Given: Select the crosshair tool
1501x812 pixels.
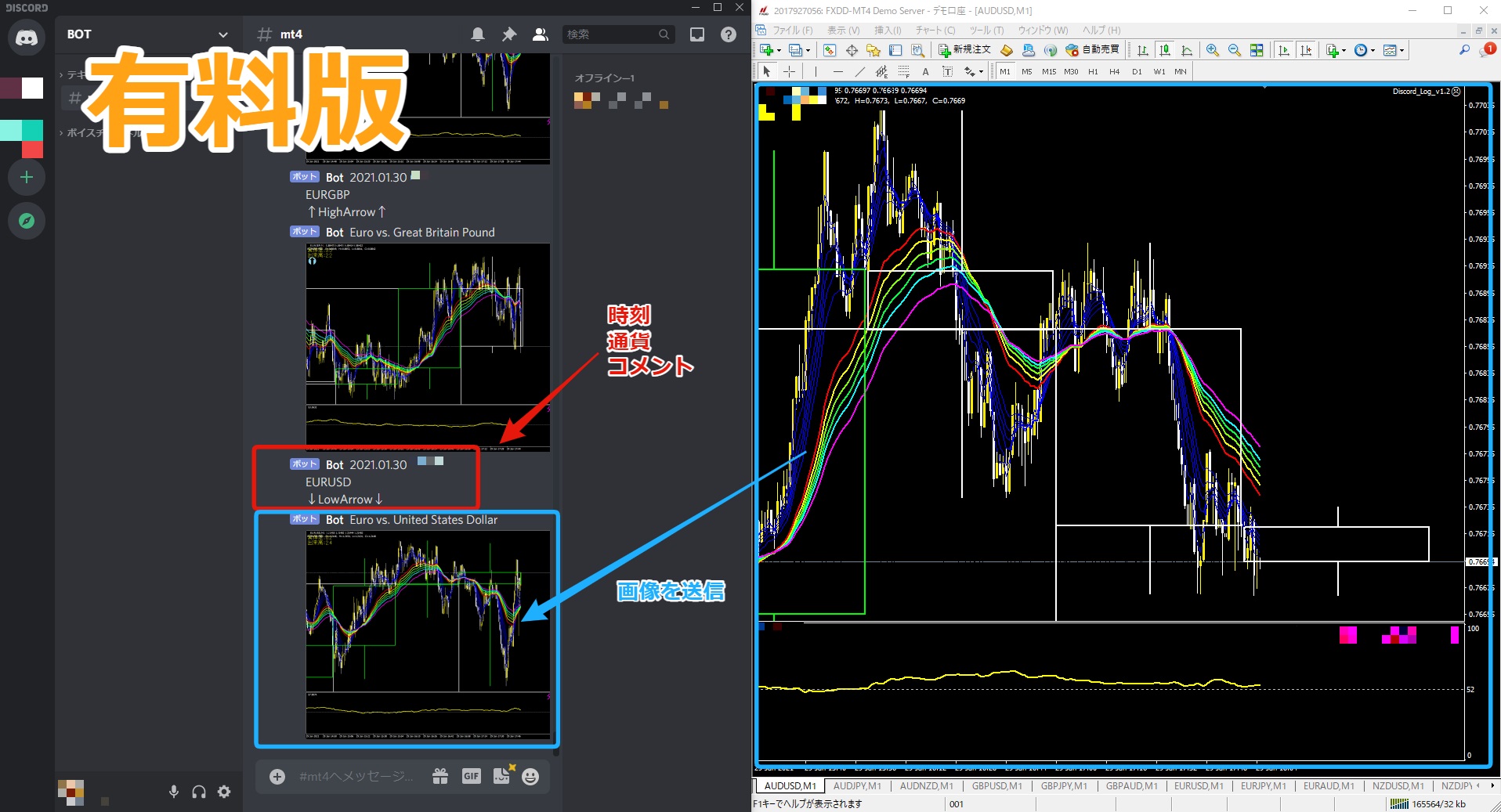Looking at the screenshot, I should (x=789, y=71).
